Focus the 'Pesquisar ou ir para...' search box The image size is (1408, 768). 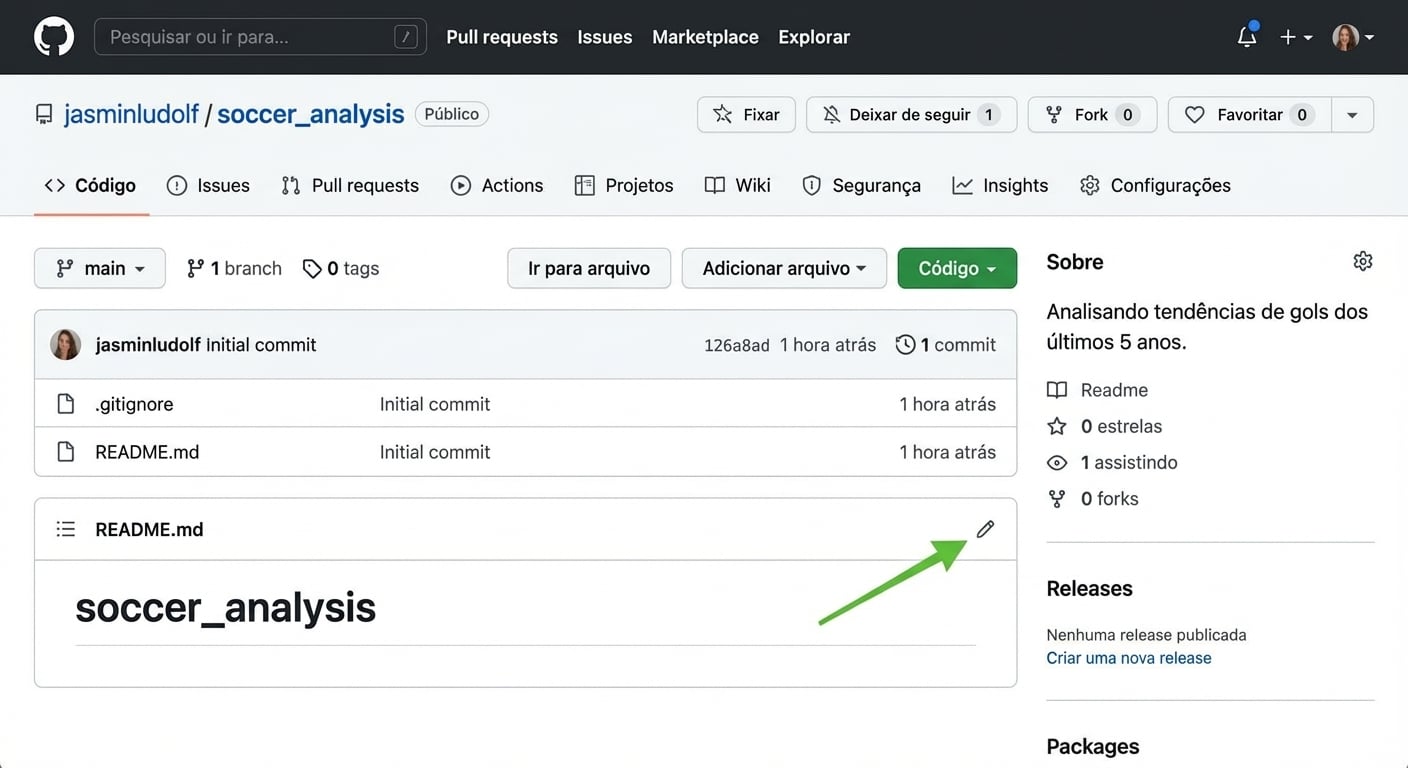coord(260,37)
